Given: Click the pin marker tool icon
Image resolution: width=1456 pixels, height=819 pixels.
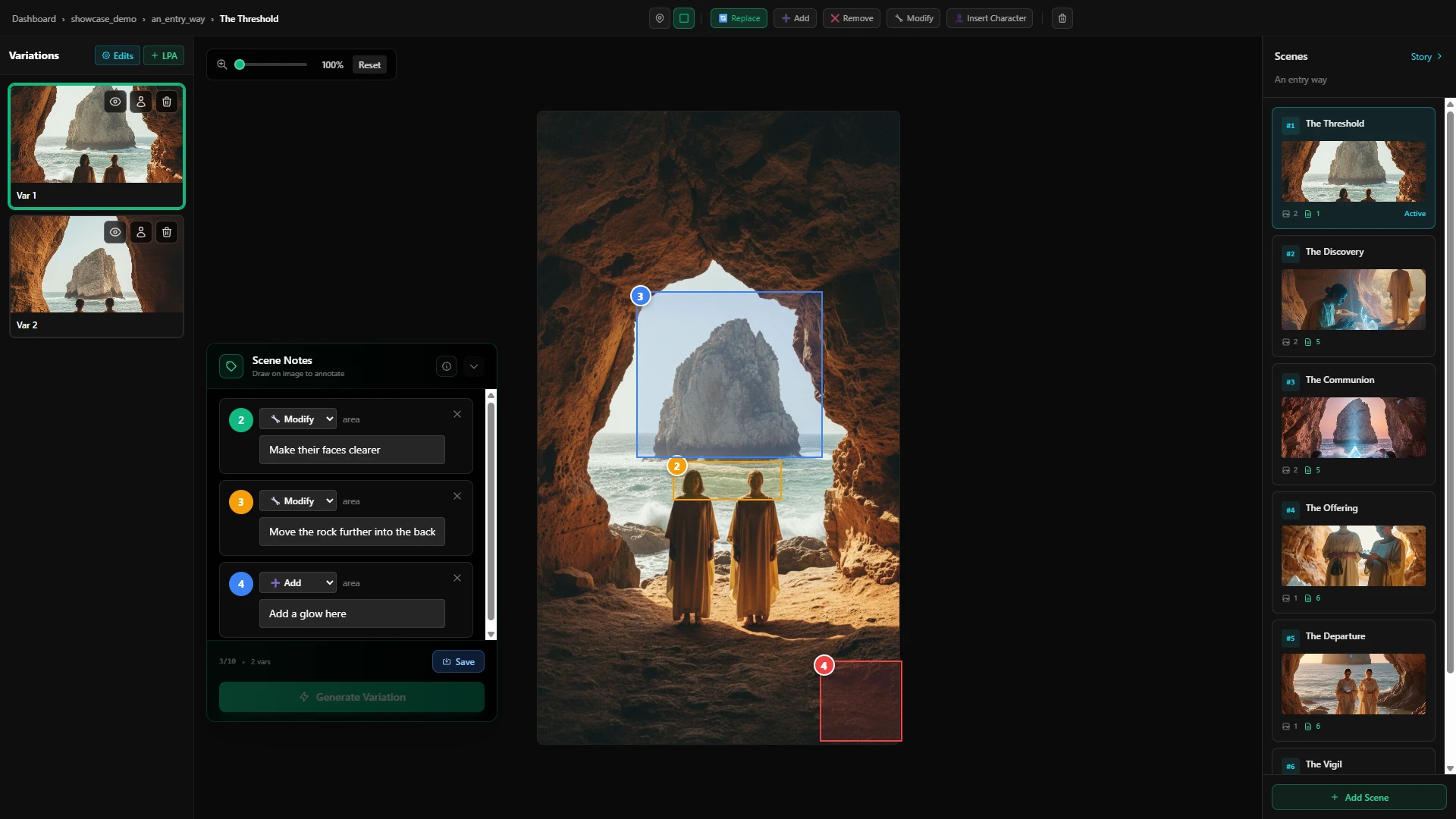Looking at the screenshot, I should 660,18.
